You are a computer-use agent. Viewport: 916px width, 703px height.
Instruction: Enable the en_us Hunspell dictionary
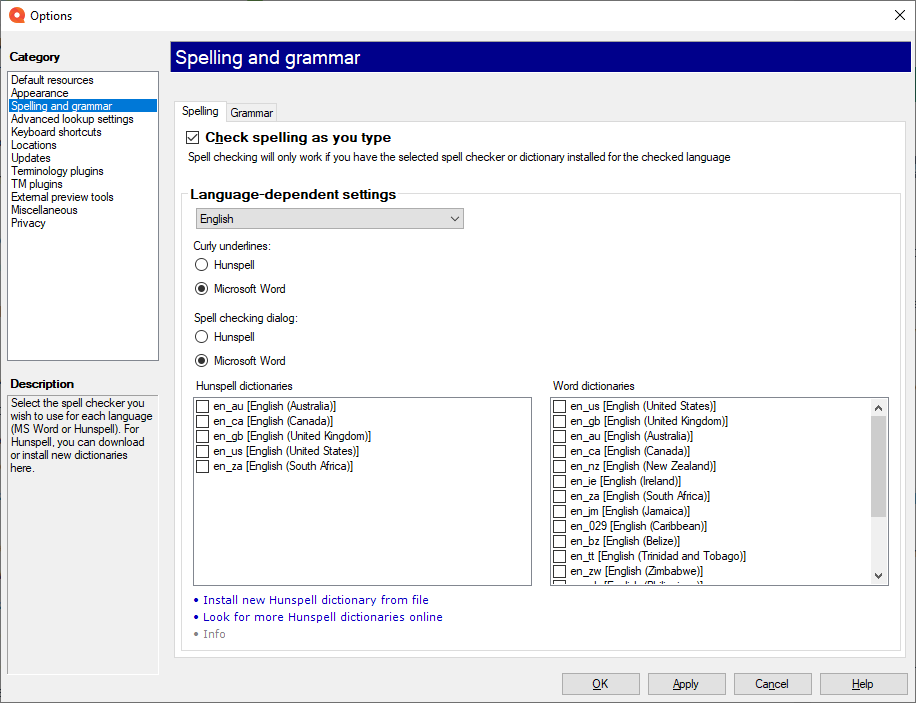pyautogui.click(x=203, y=451)
